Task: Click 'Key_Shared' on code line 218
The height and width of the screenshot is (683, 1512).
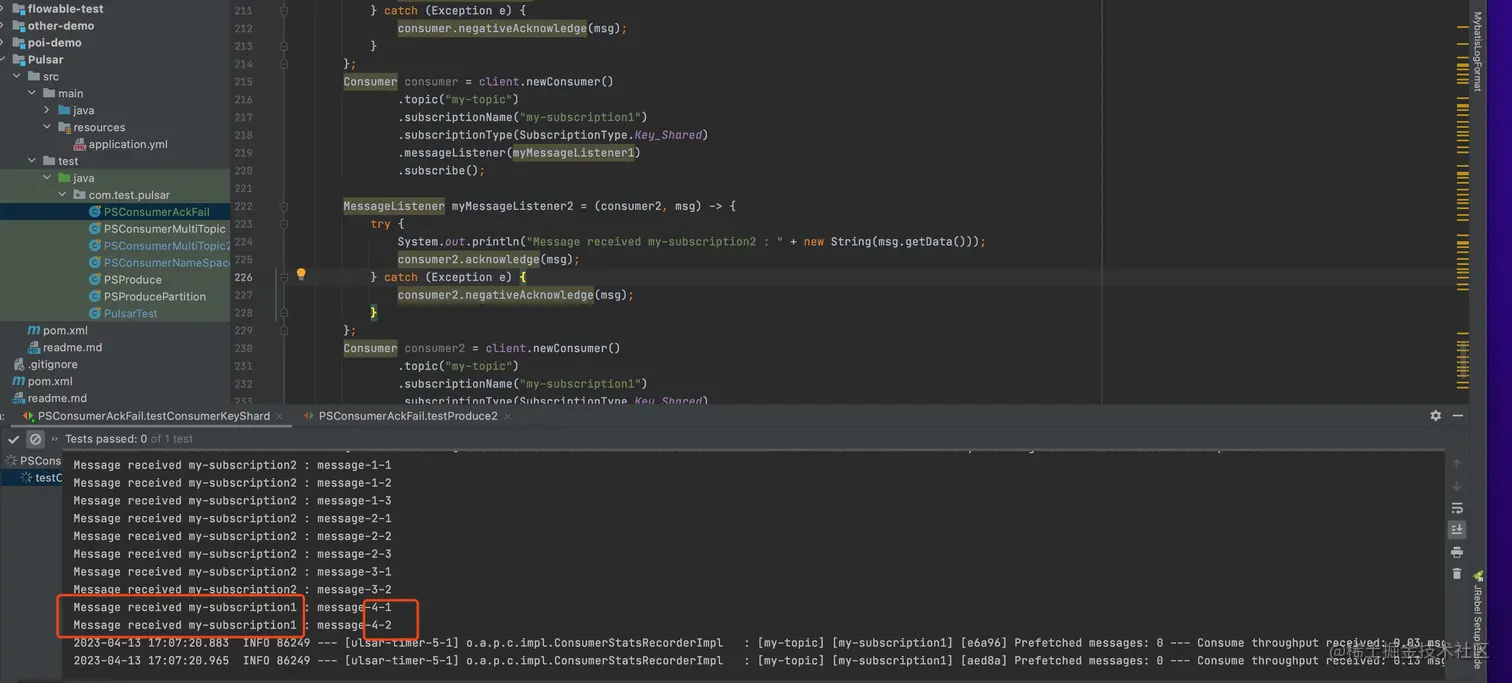Action: point(669,135)
